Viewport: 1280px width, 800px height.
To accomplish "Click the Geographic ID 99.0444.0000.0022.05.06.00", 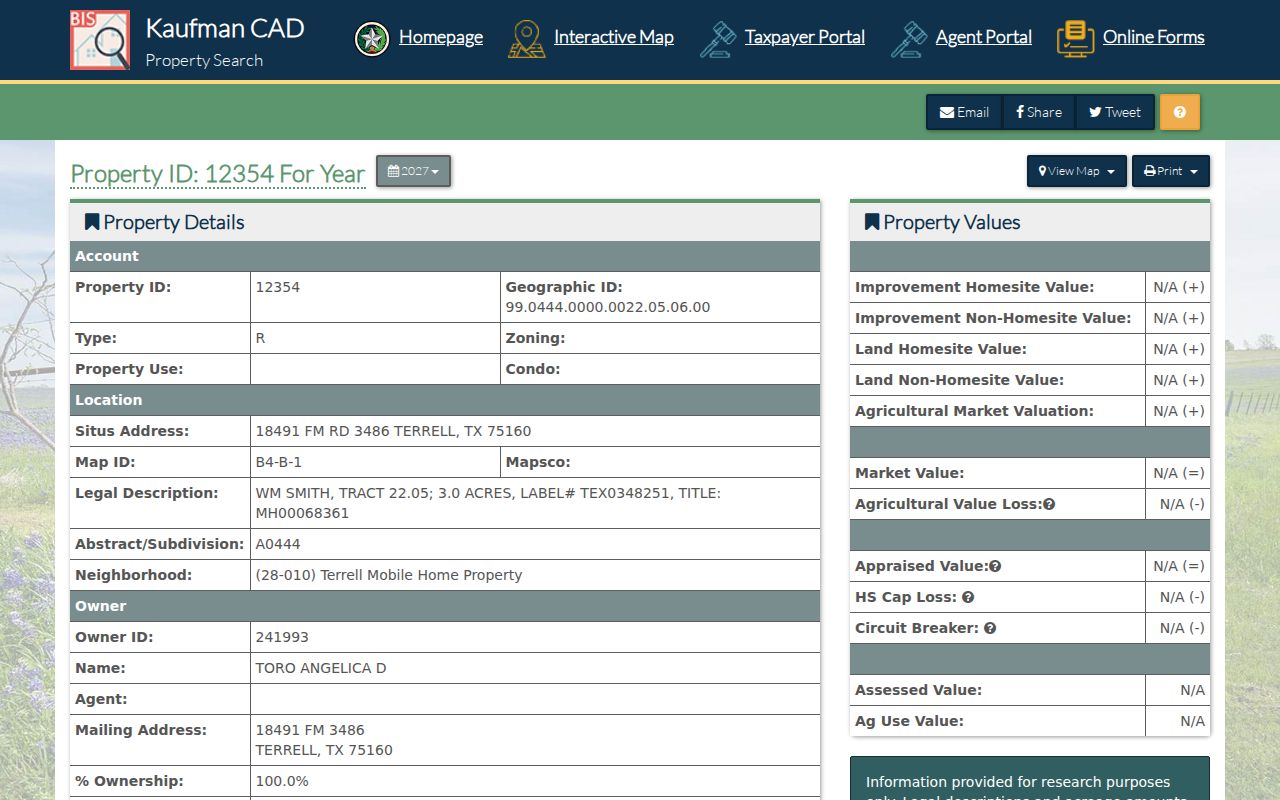I will (x=608, y=307).
